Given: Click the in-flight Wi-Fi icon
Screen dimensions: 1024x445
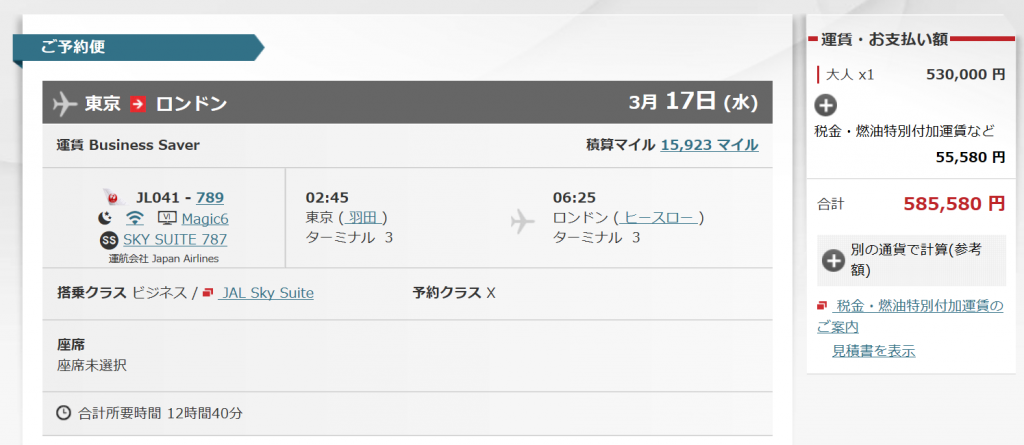Looking at the screenshot, I should tap(134, 218).
